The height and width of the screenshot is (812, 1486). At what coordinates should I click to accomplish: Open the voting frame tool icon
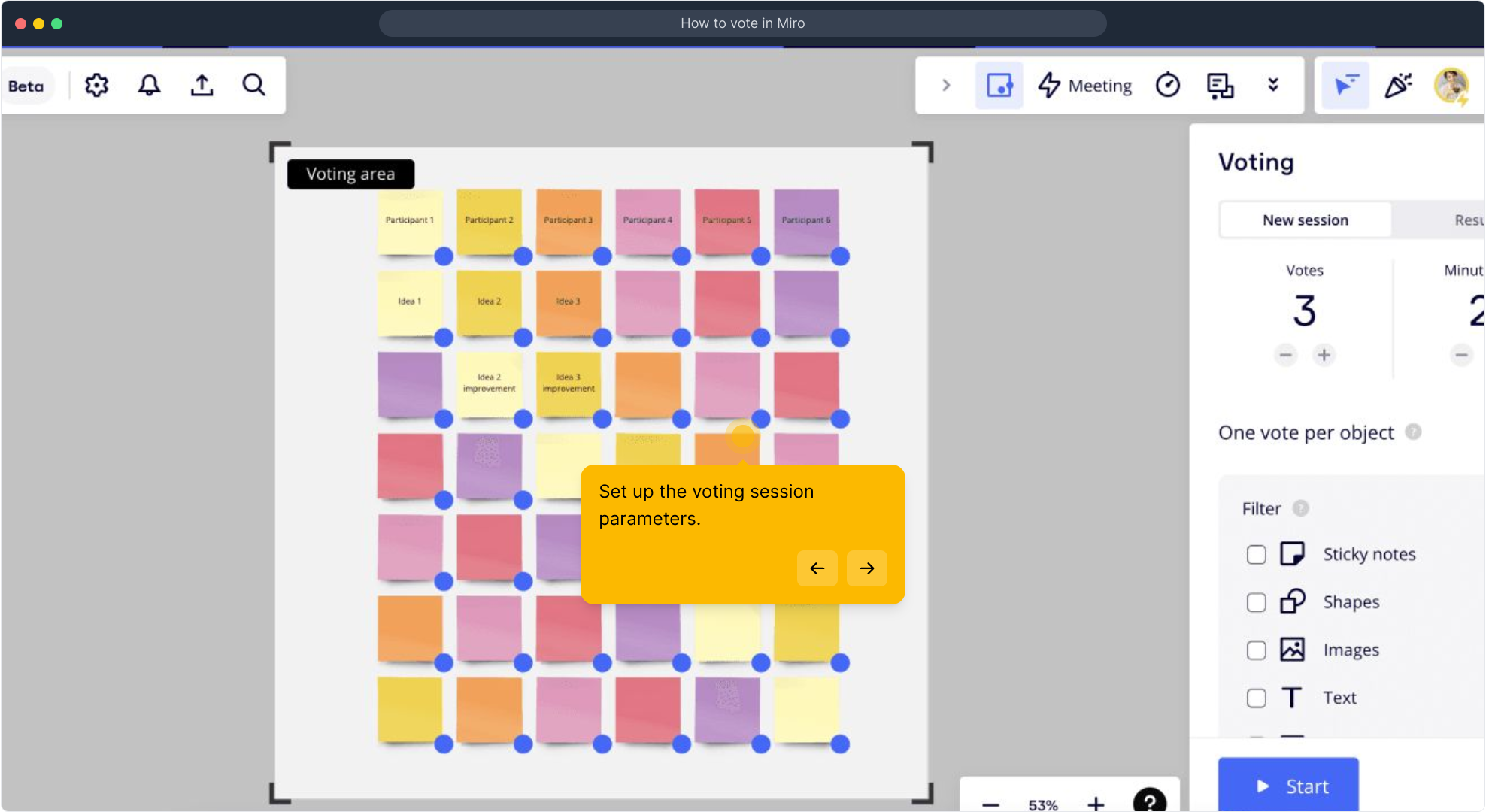pyautogui.click(x=999, y=85)
